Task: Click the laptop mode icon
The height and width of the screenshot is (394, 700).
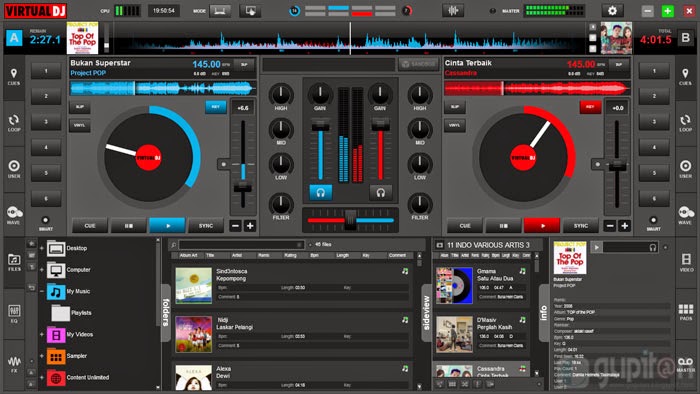Action: [x=220, y=11]
